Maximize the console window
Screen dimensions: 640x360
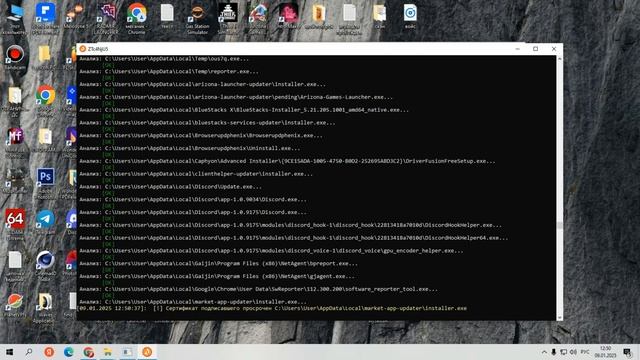[536, 49]
